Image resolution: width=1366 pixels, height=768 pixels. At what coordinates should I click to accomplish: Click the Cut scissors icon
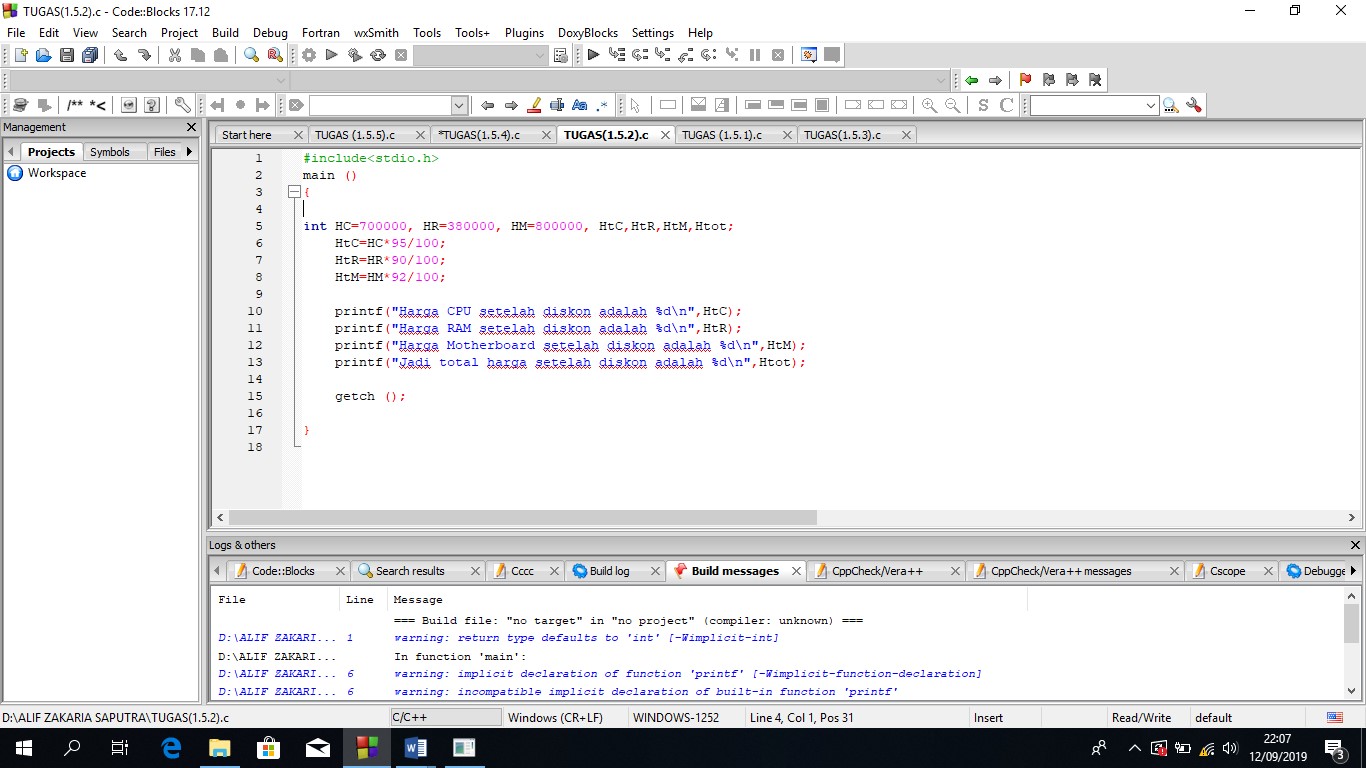coord(175,55)
